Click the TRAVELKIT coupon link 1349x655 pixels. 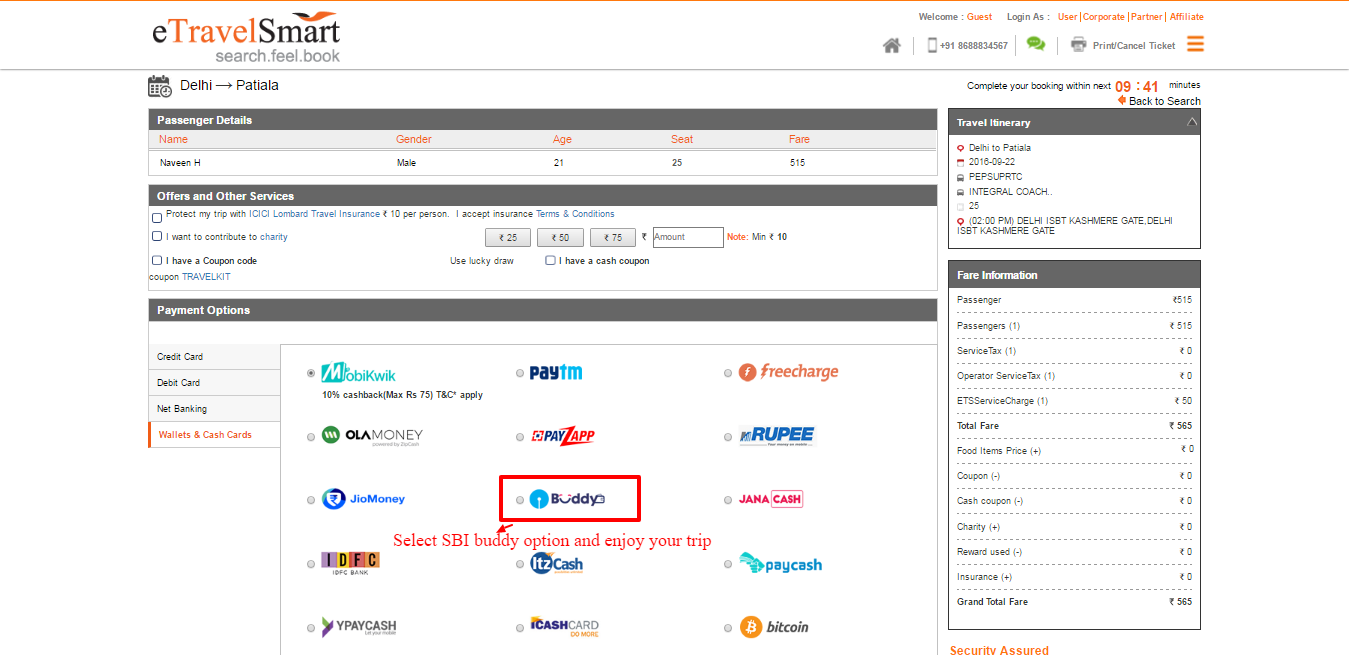[x=206, y=277]
